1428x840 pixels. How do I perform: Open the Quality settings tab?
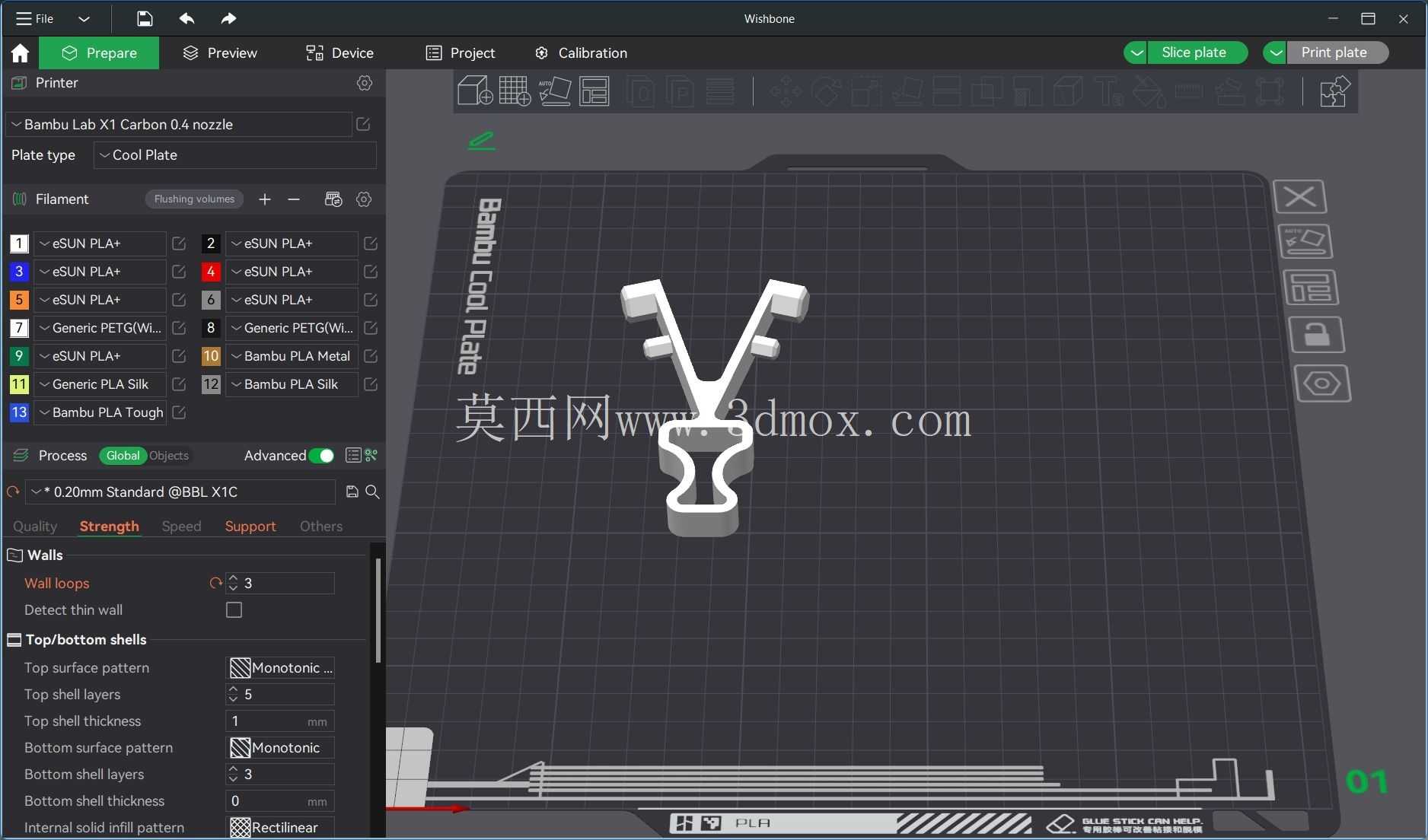(35, 527)
